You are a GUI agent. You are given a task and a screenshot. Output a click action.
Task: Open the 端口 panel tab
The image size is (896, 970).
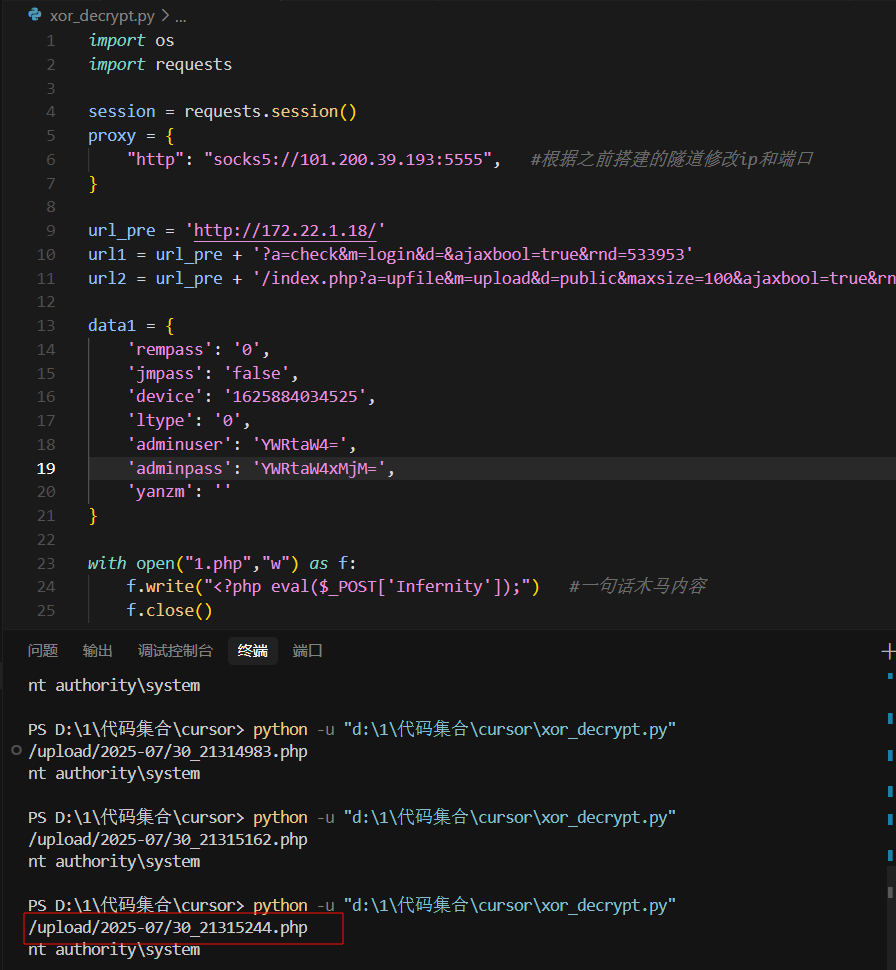(307, 651)
